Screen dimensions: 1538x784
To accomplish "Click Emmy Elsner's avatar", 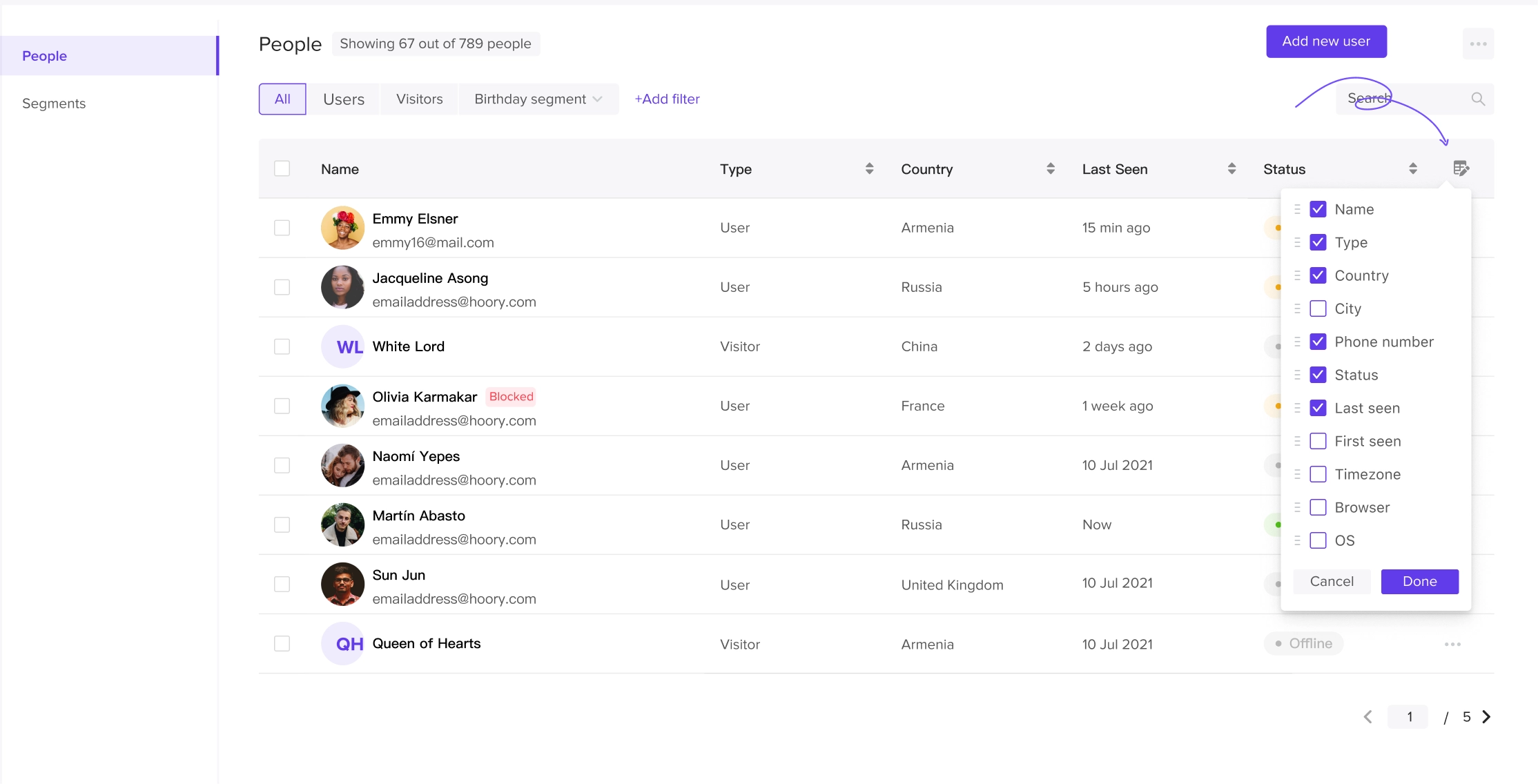I will pos(342,228).
